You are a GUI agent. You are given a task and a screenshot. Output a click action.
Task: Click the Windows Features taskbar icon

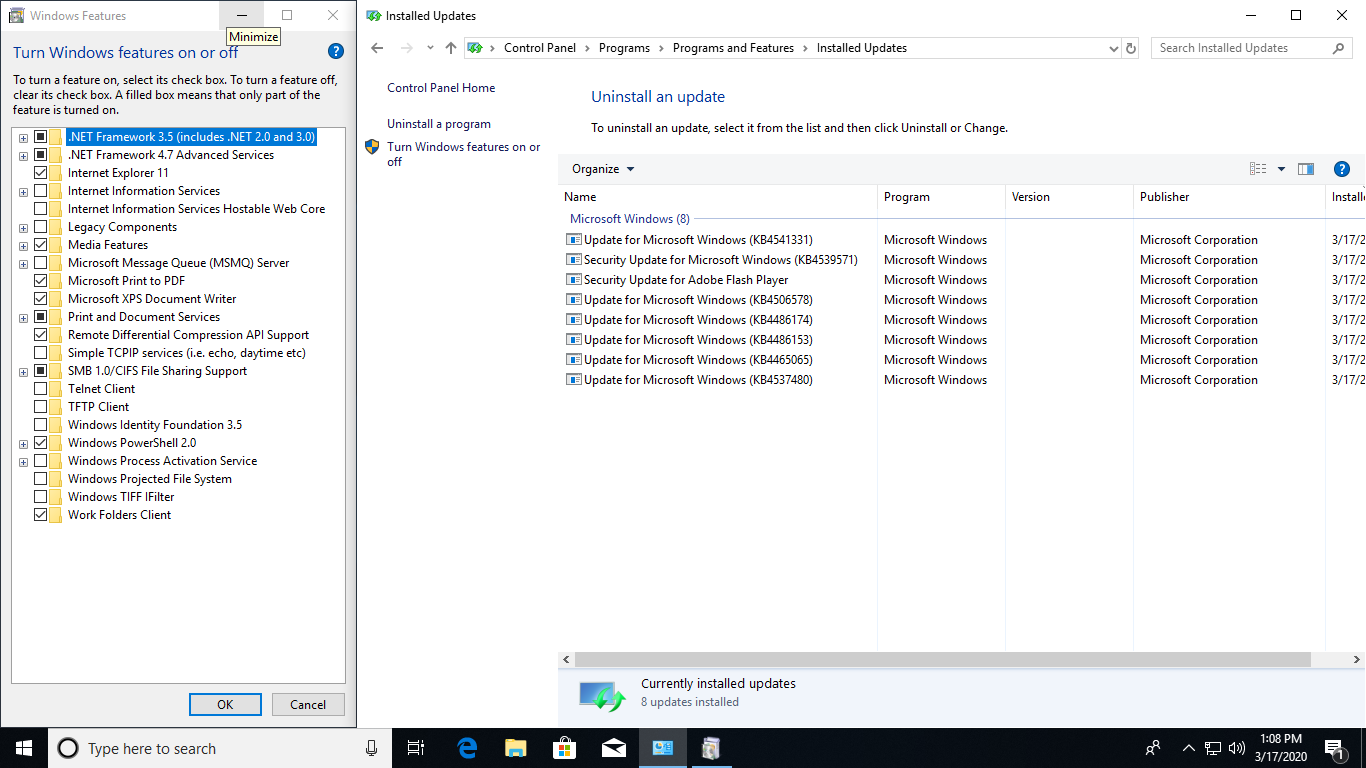pyautogui.click(x=711, y=748)
